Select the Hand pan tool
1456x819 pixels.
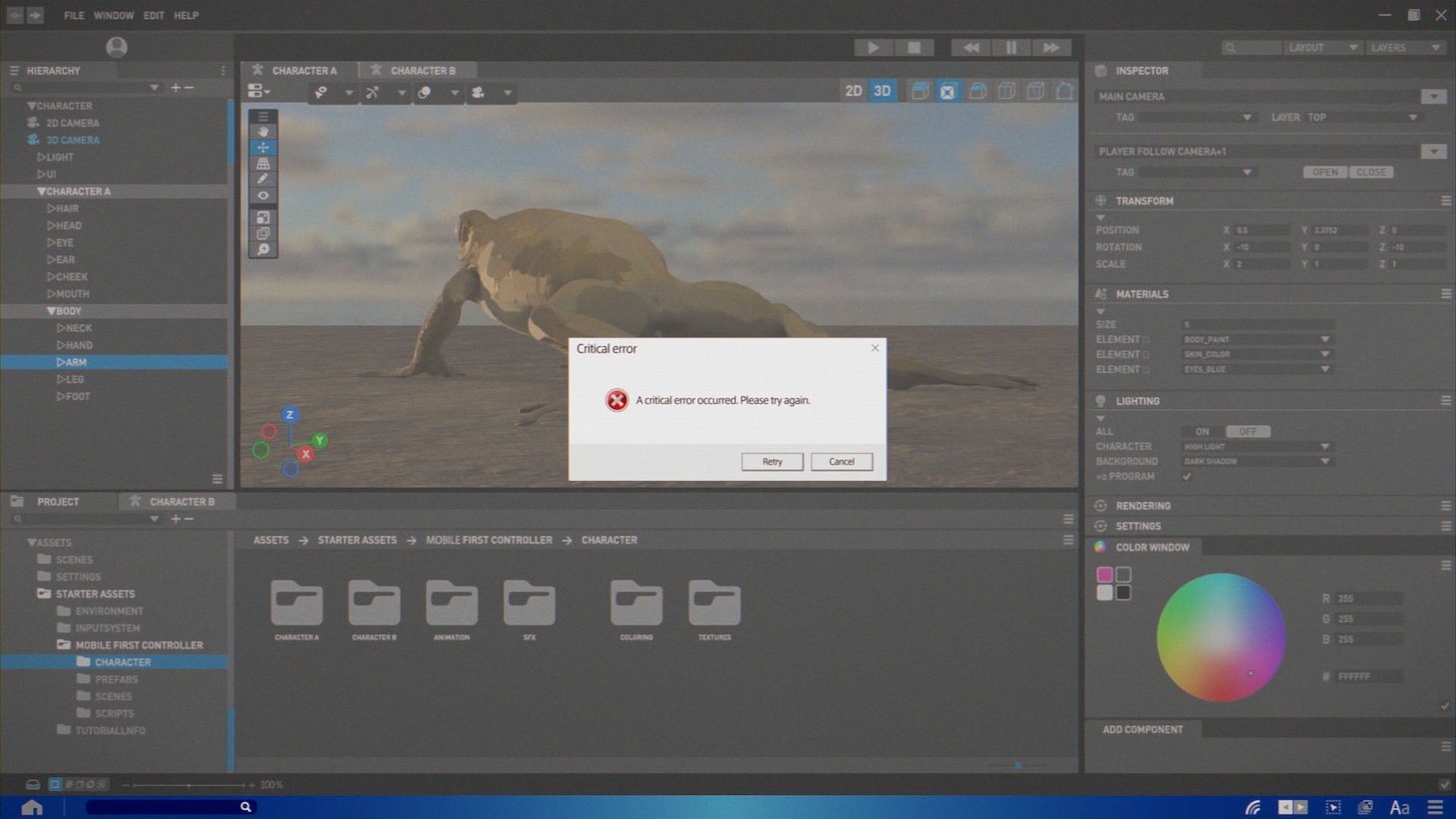(x=263, y=132)
